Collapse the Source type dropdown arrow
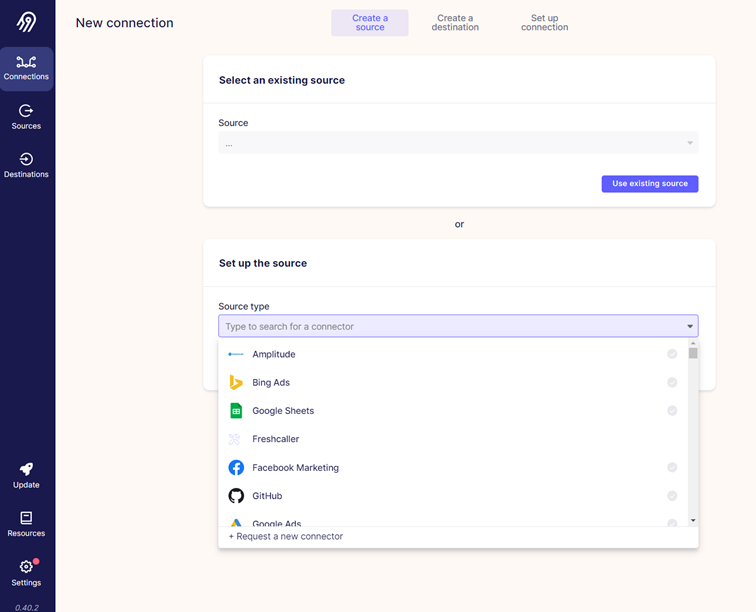 [x=689, y=326]
